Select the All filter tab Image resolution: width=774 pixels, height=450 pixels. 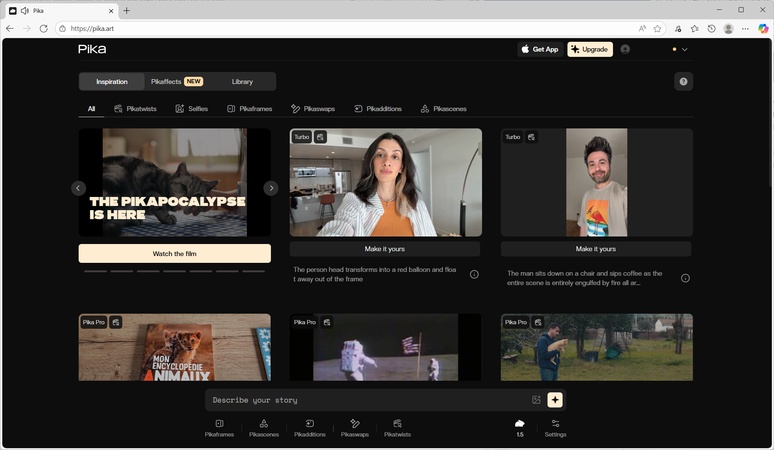point(91,109)
